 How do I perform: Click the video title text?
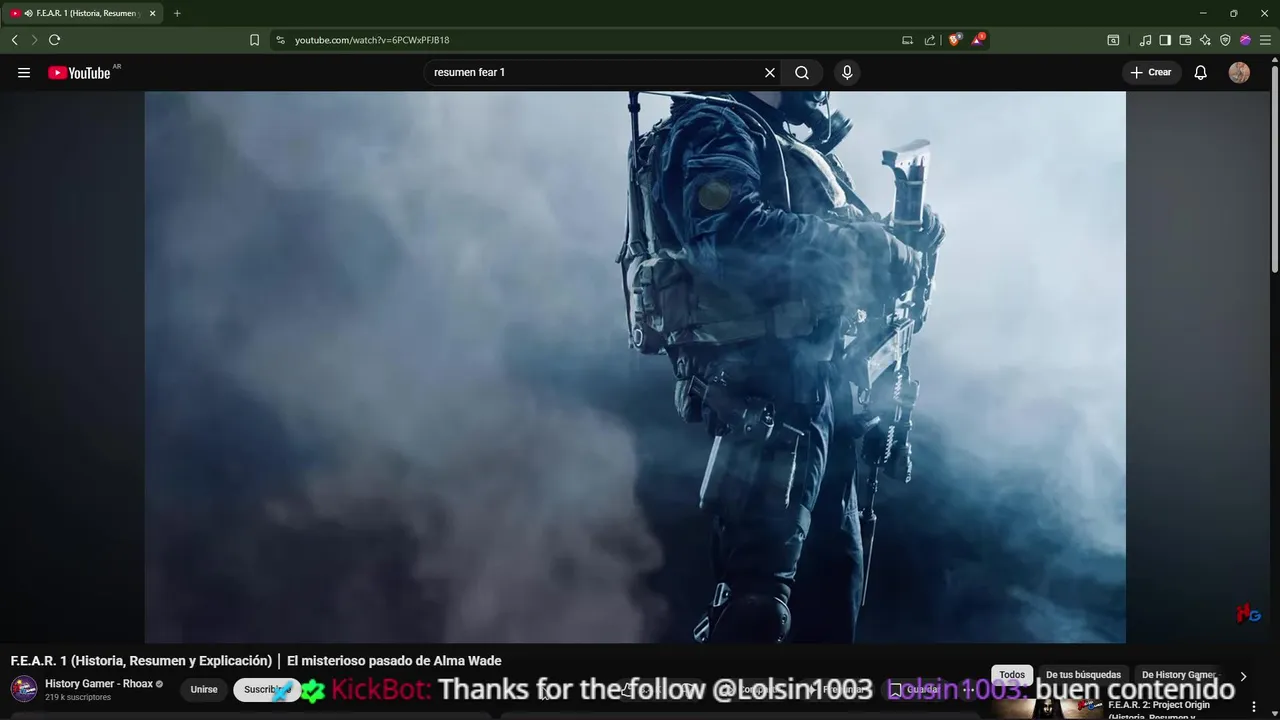point(256,661)
